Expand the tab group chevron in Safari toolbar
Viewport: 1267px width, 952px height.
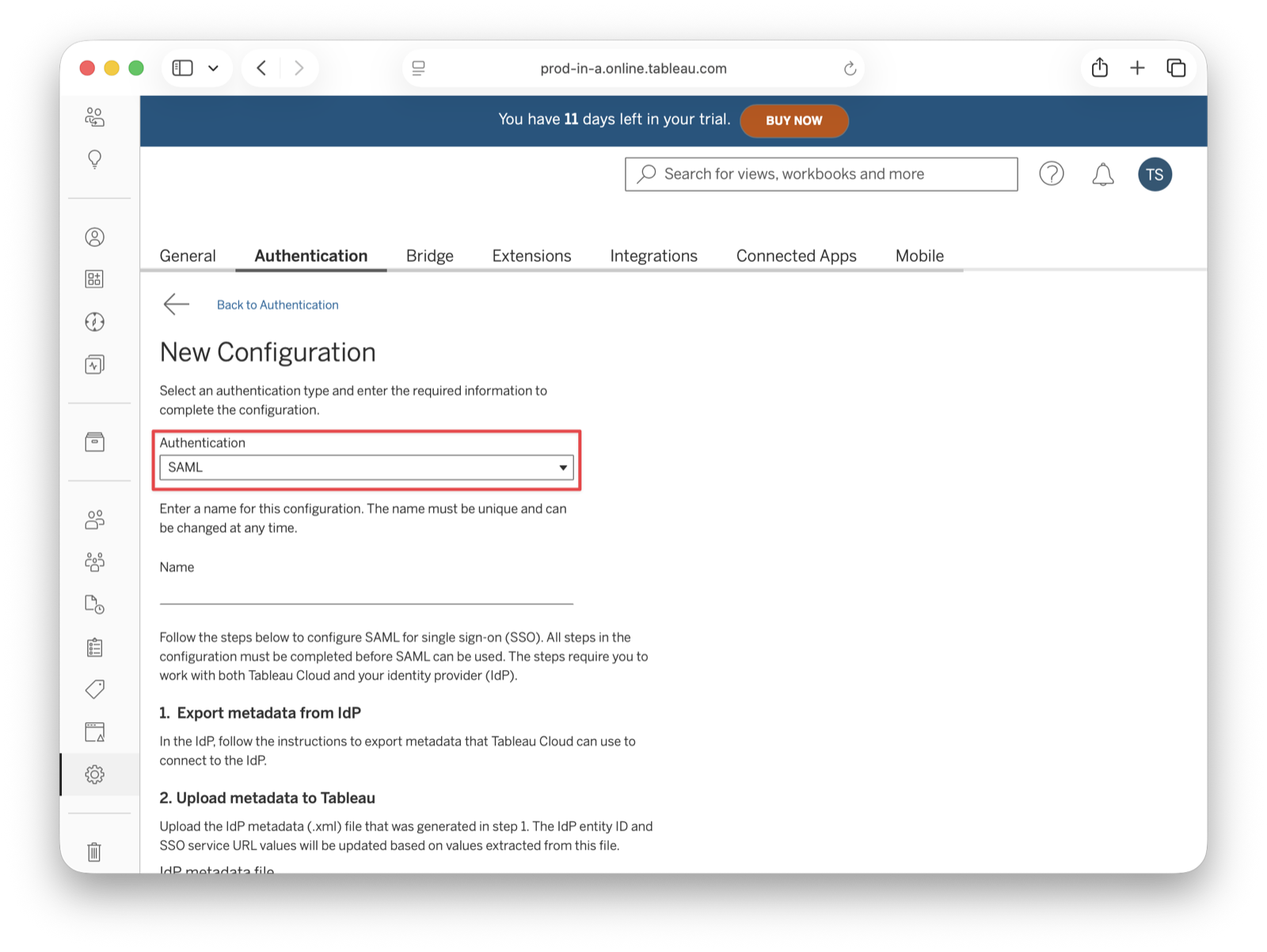click(x=211, y=67)
